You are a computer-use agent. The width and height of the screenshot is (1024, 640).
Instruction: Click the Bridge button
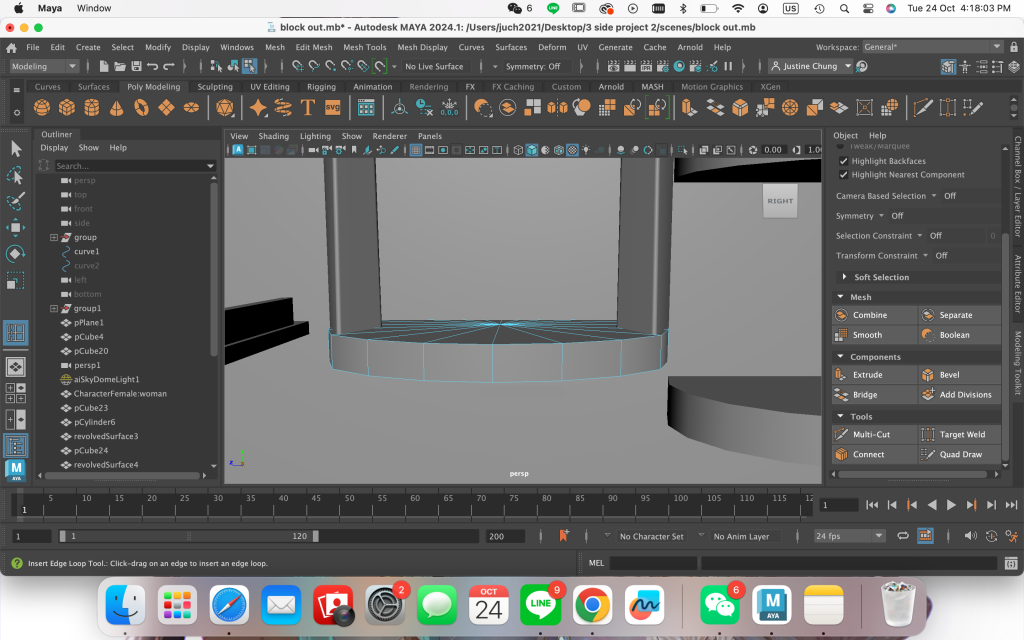[x=864, y=395]
